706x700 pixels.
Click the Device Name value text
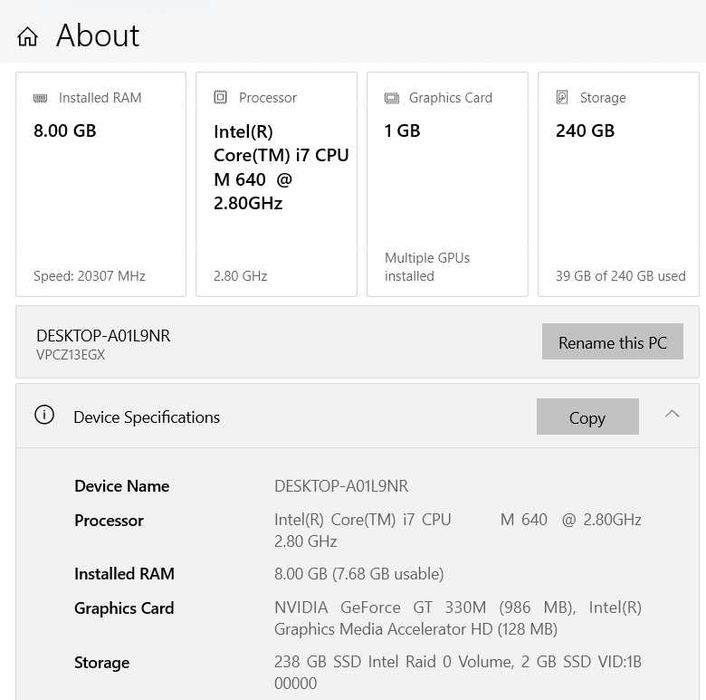click(341, 486)
